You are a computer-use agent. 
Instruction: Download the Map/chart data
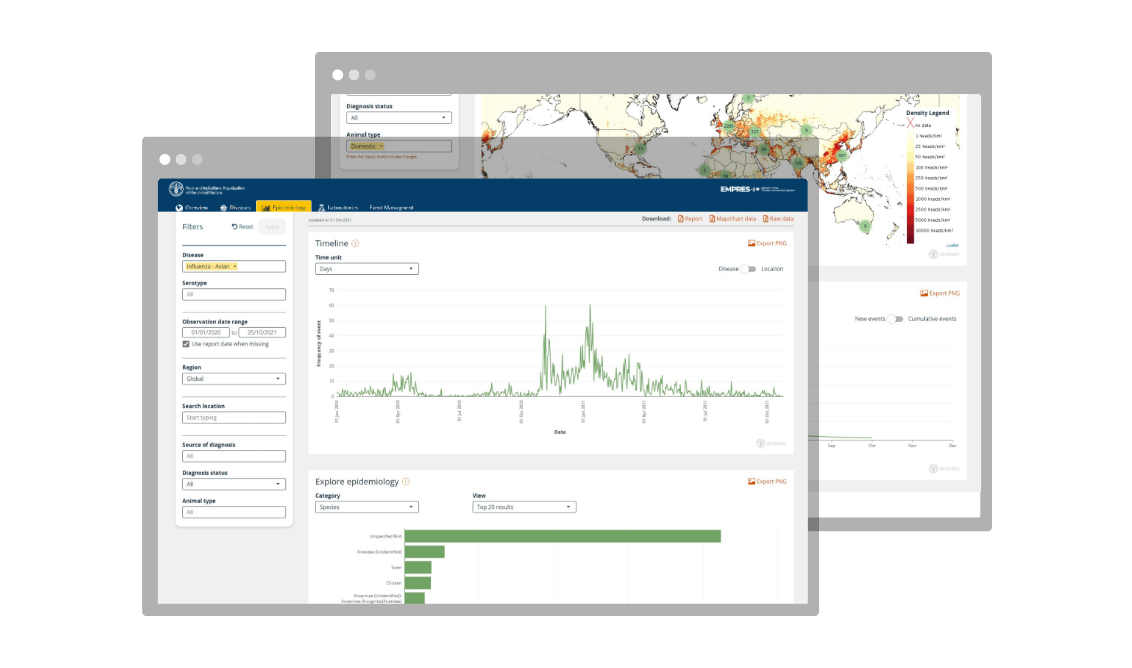(733, 219)
